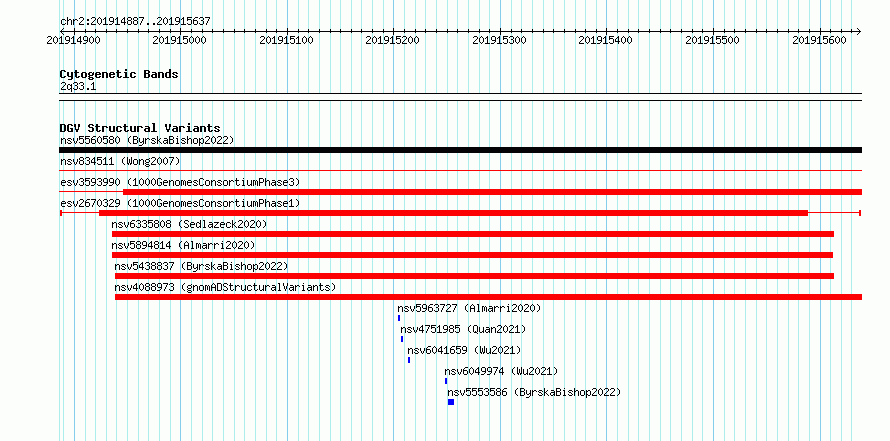
Task: Open the nsv4751985 (Quan2021) label
Action: point(463,329)
